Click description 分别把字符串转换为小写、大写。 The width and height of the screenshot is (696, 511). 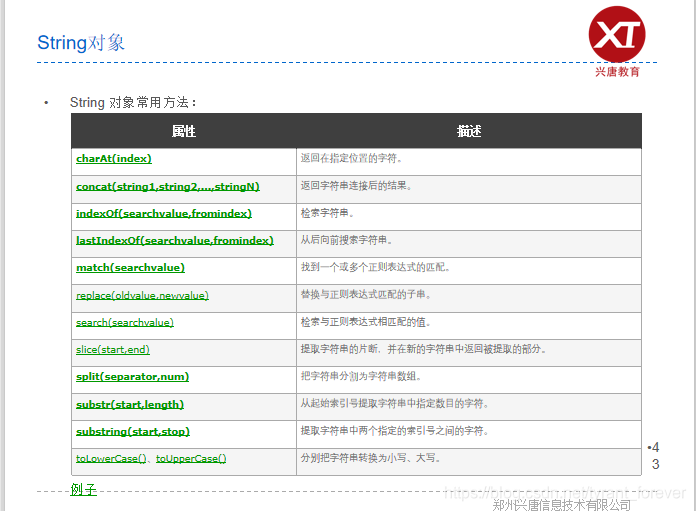371,458
